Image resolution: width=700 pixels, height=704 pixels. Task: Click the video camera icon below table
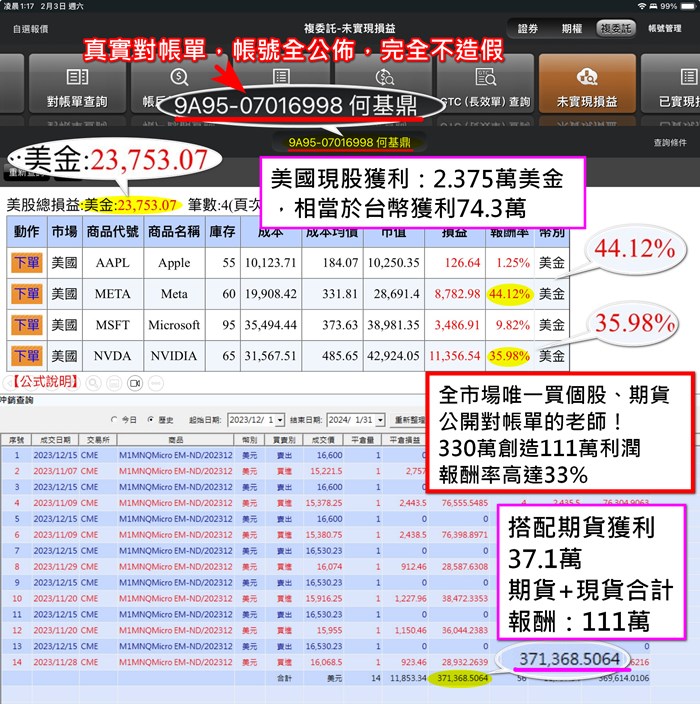click(x=135, y=382)
